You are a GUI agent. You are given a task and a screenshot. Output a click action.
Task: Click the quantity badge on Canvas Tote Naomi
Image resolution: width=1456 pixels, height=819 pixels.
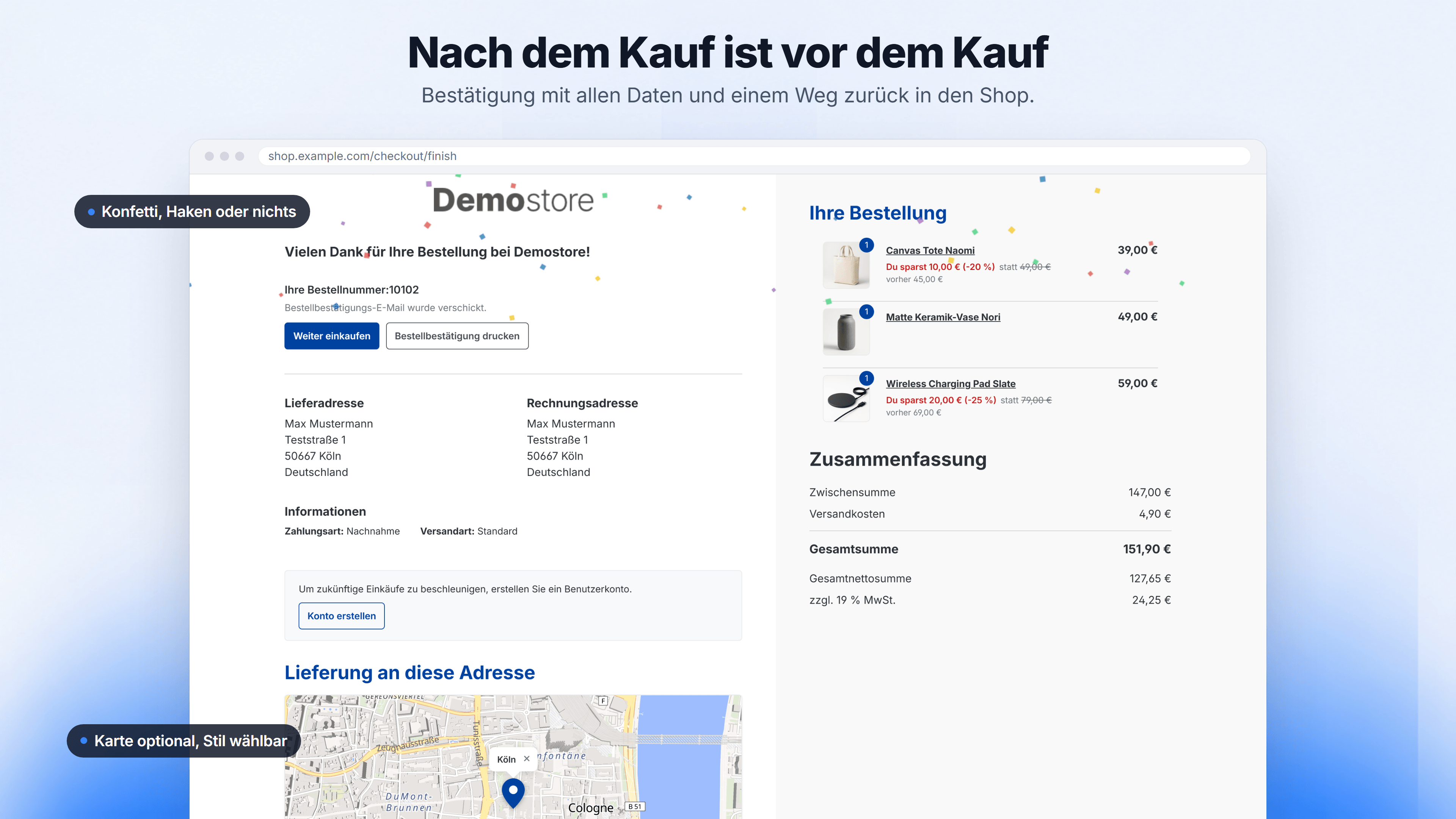click(x=866, y=245)
